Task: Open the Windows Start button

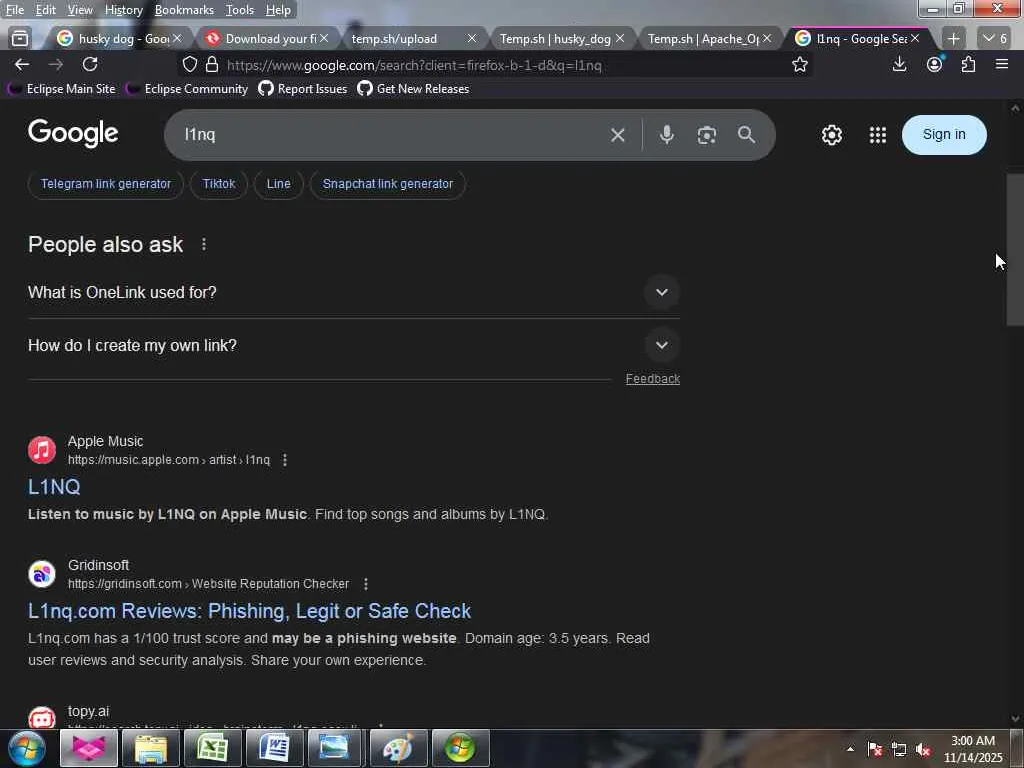Action: (27, 748)
